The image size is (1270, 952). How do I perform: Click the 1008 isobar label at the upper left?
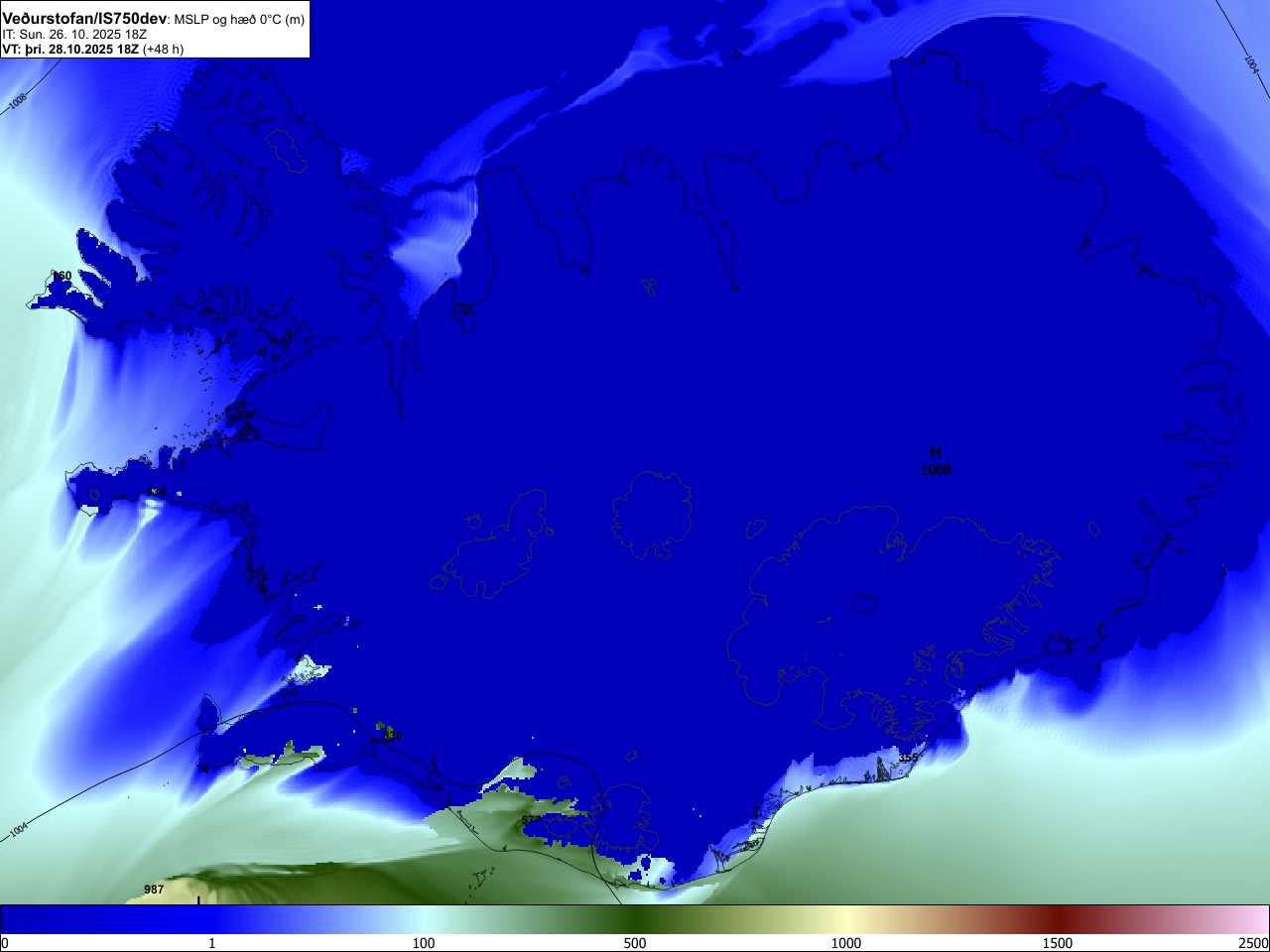tap(18, 101)
